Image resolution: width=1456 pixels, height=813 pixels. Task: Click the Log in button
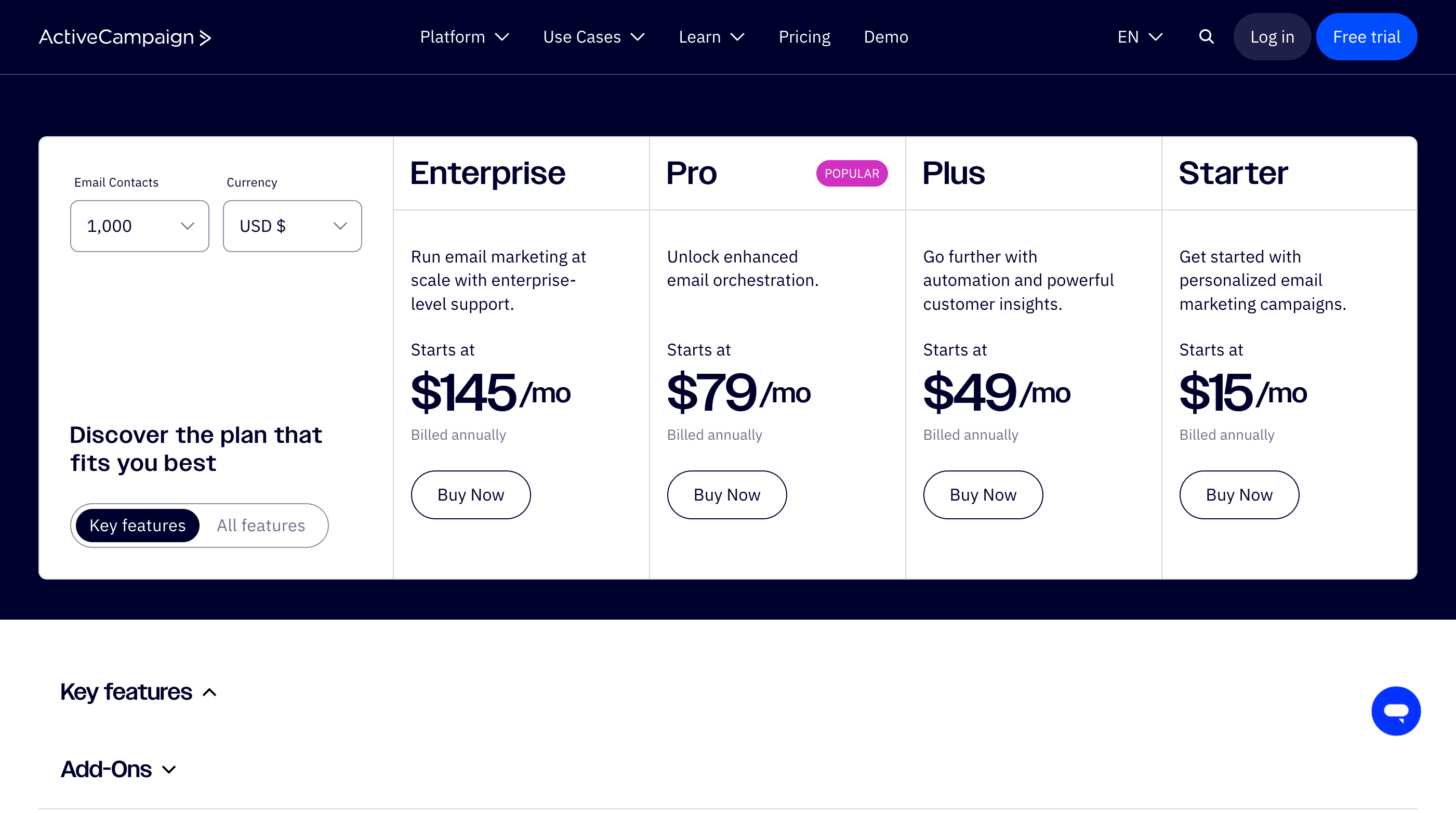1272,37
